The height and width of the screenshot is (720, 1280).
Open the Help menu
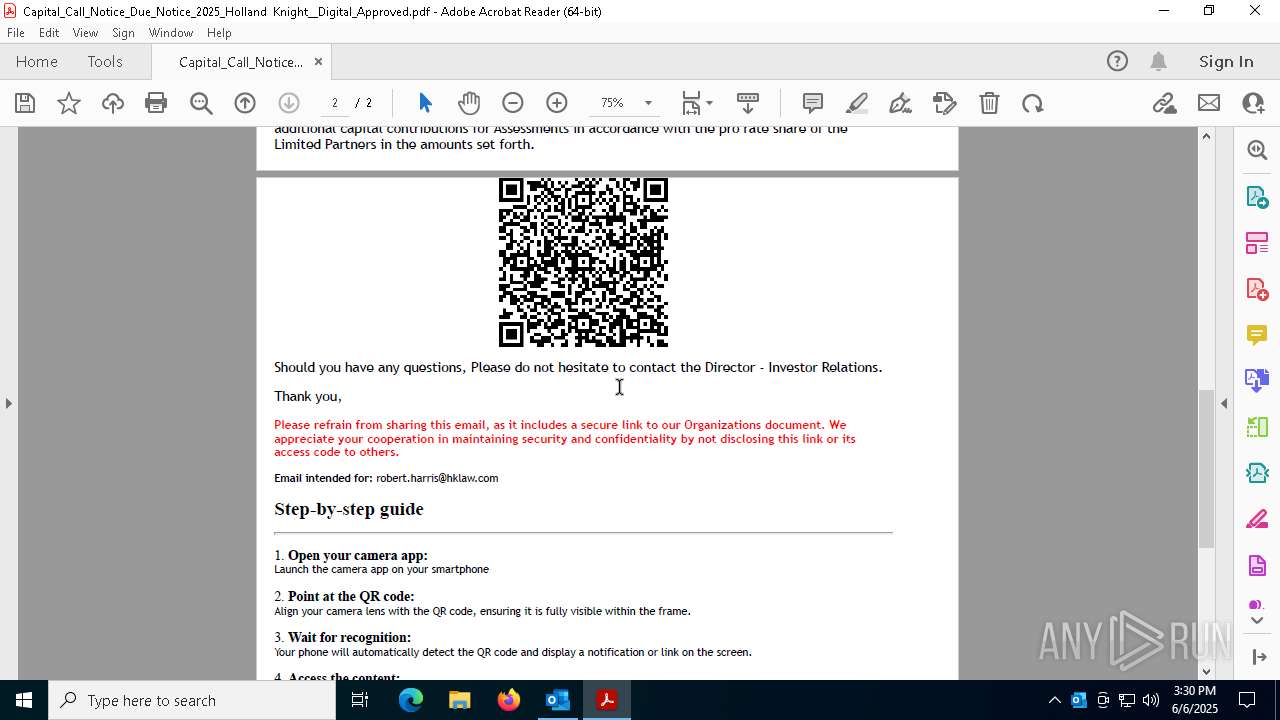(x=219, y=33)
